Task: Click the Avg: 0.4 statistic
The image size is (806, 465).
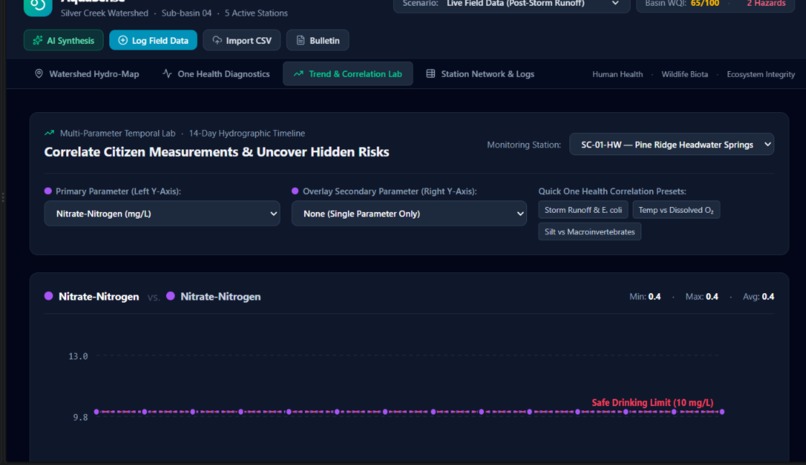Action: (x=758, y=296)
